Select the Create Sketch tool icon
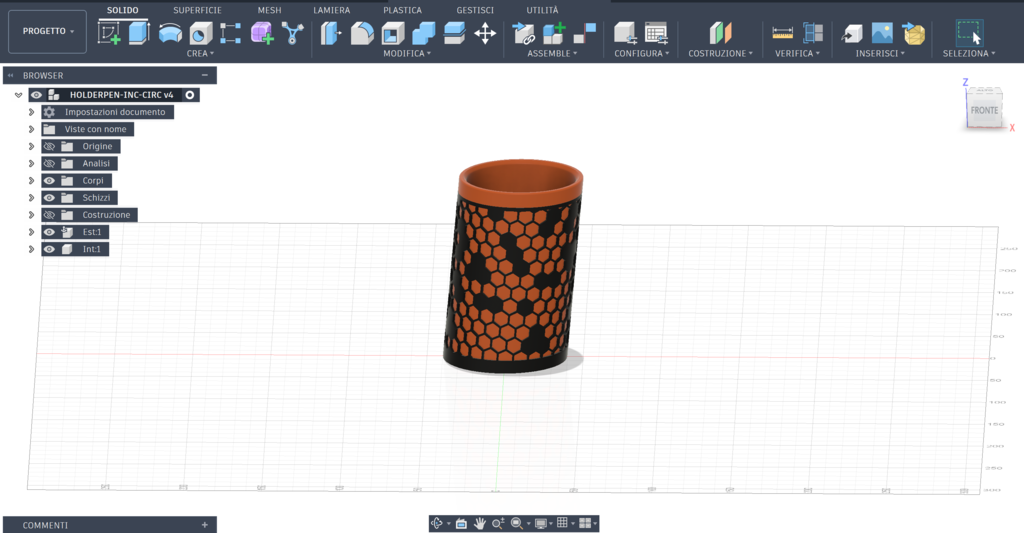1024x533 pixels. [x=109, y=33]
